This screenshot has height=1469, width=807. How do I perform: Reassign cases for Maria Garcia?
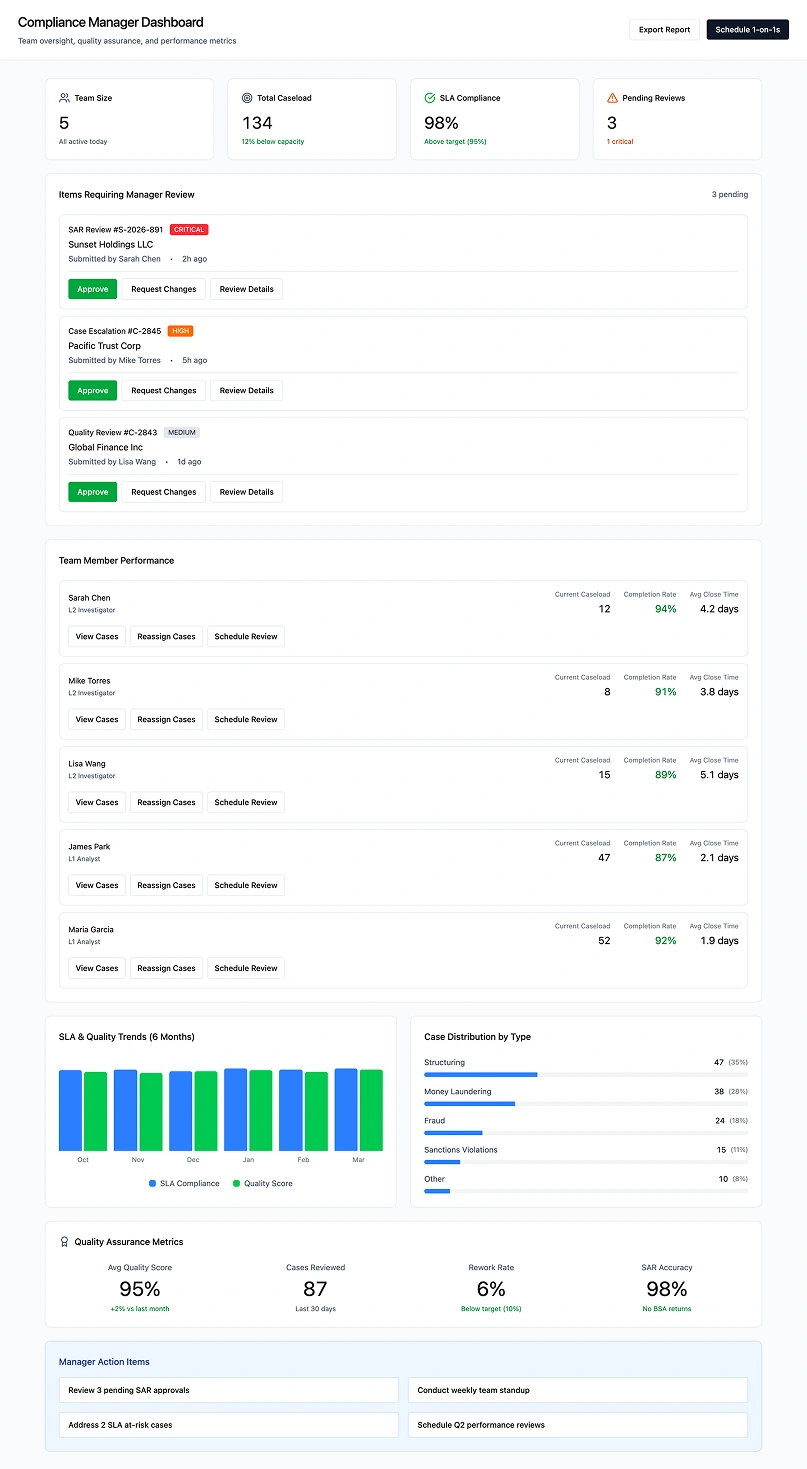(x=166, y=968)
